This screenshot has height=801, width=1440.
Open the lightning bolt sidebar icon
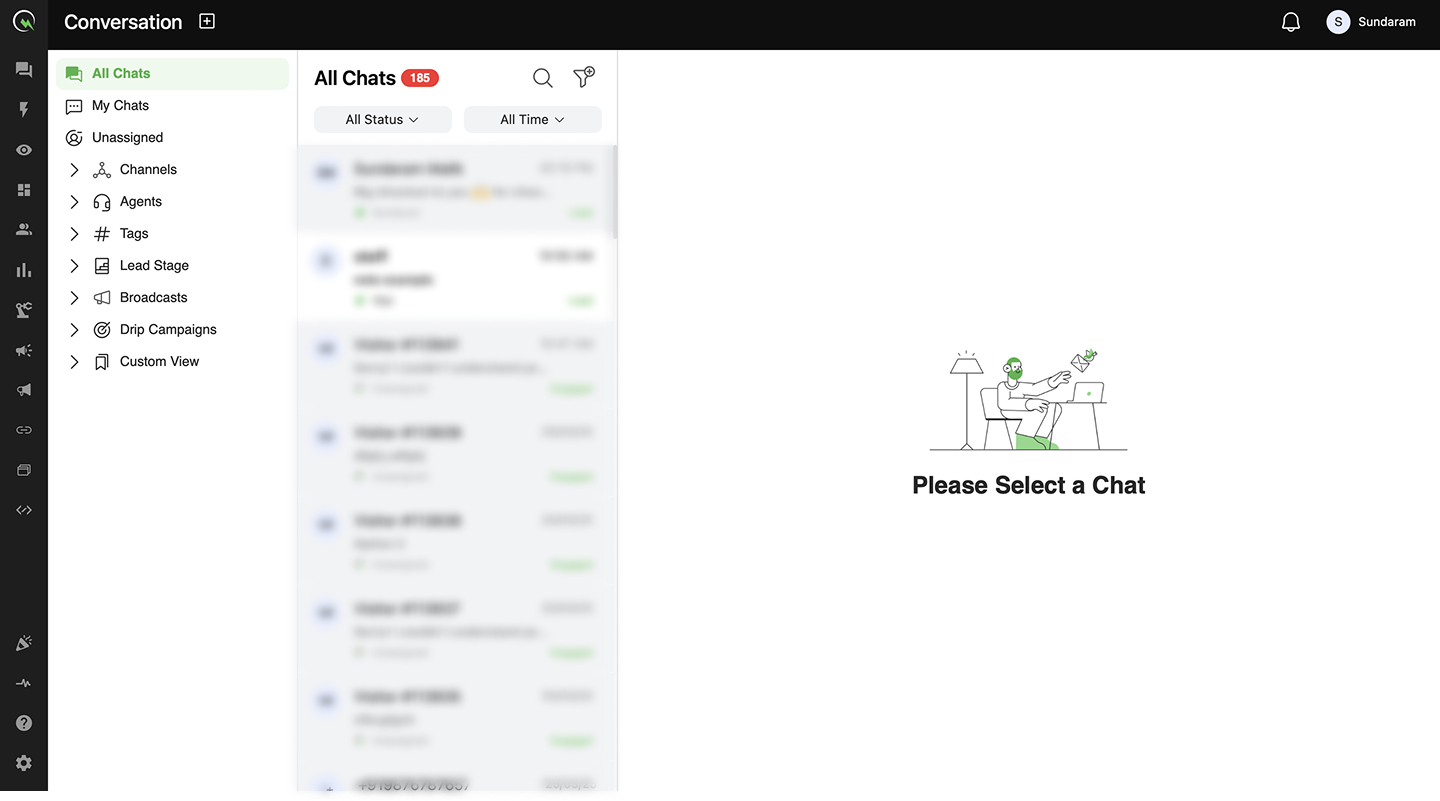(x=24, y=110)
